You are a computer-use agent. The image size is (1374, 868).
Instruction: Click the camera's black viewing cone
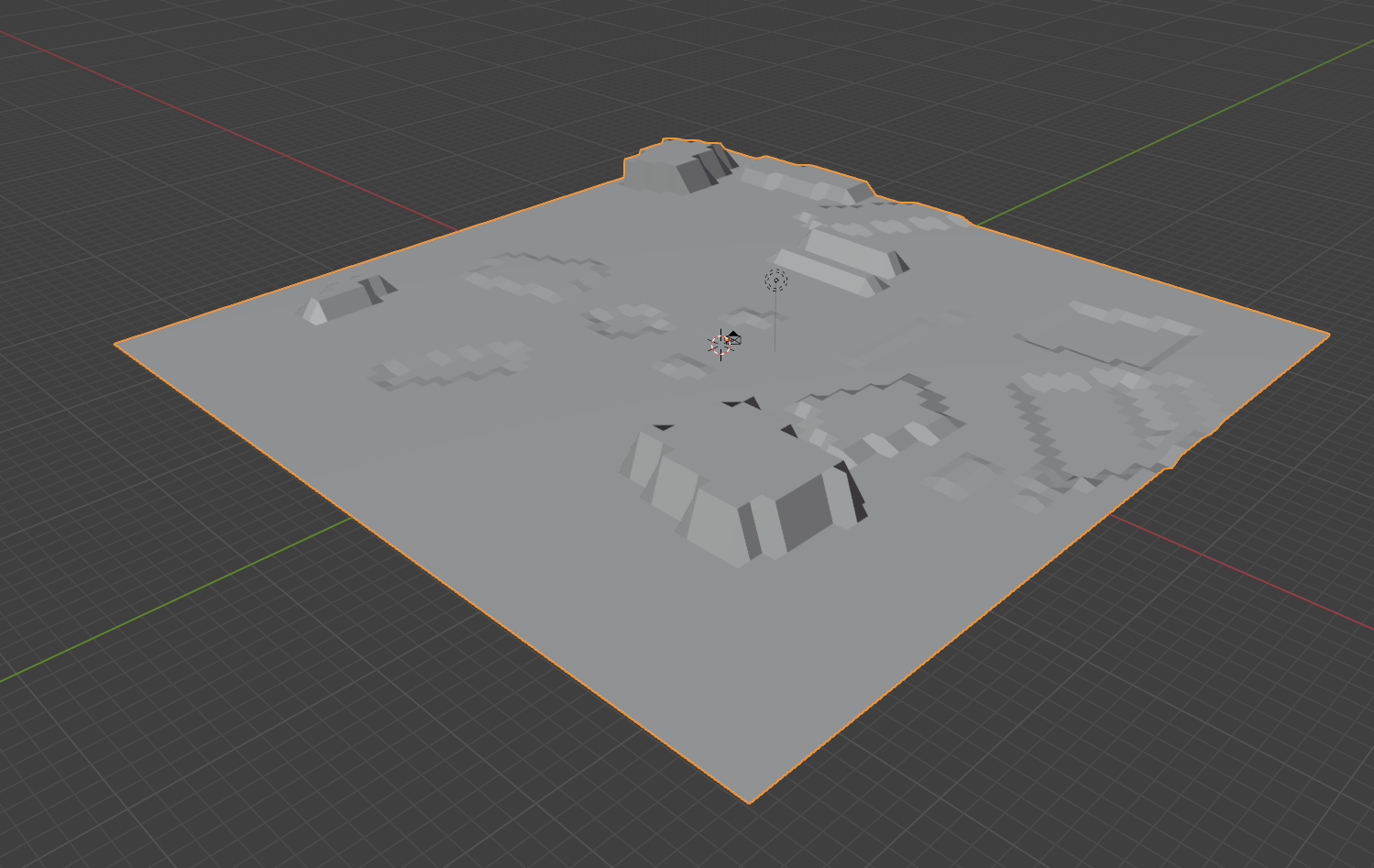734,334
